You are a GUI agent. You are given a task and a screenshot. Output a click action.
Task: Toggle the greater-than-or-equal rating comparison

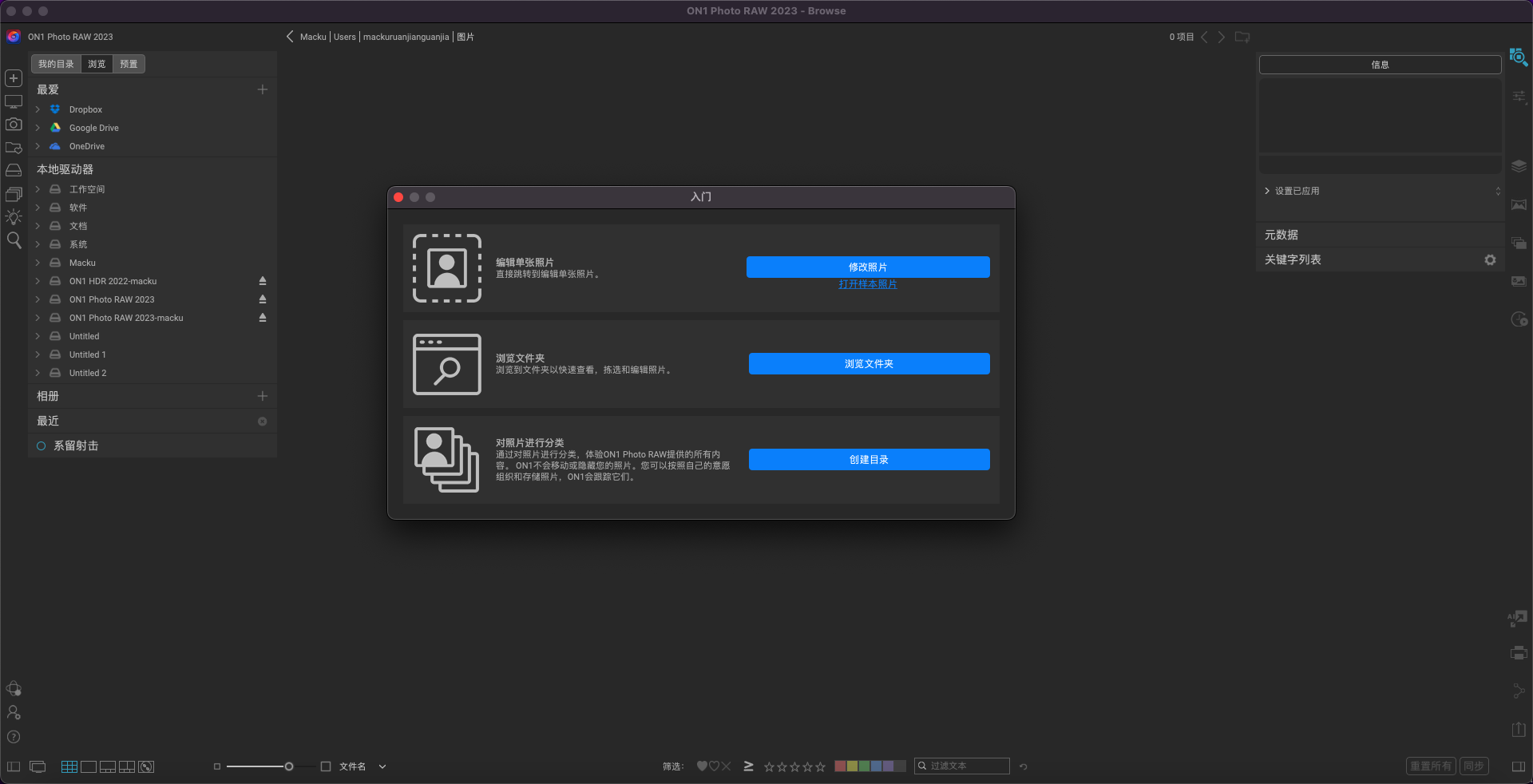point(748,766)
